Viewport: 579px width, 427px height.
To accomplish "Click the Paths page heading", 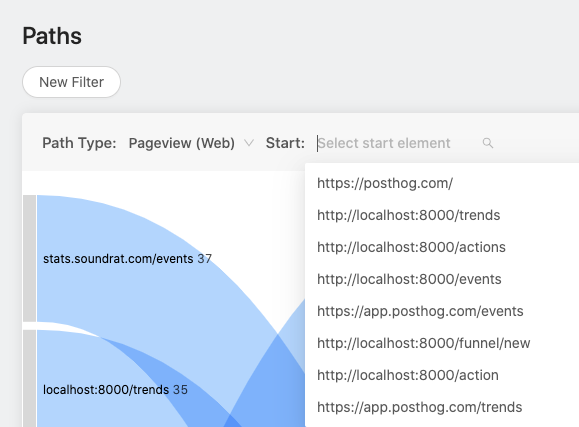I will point(52,36).
